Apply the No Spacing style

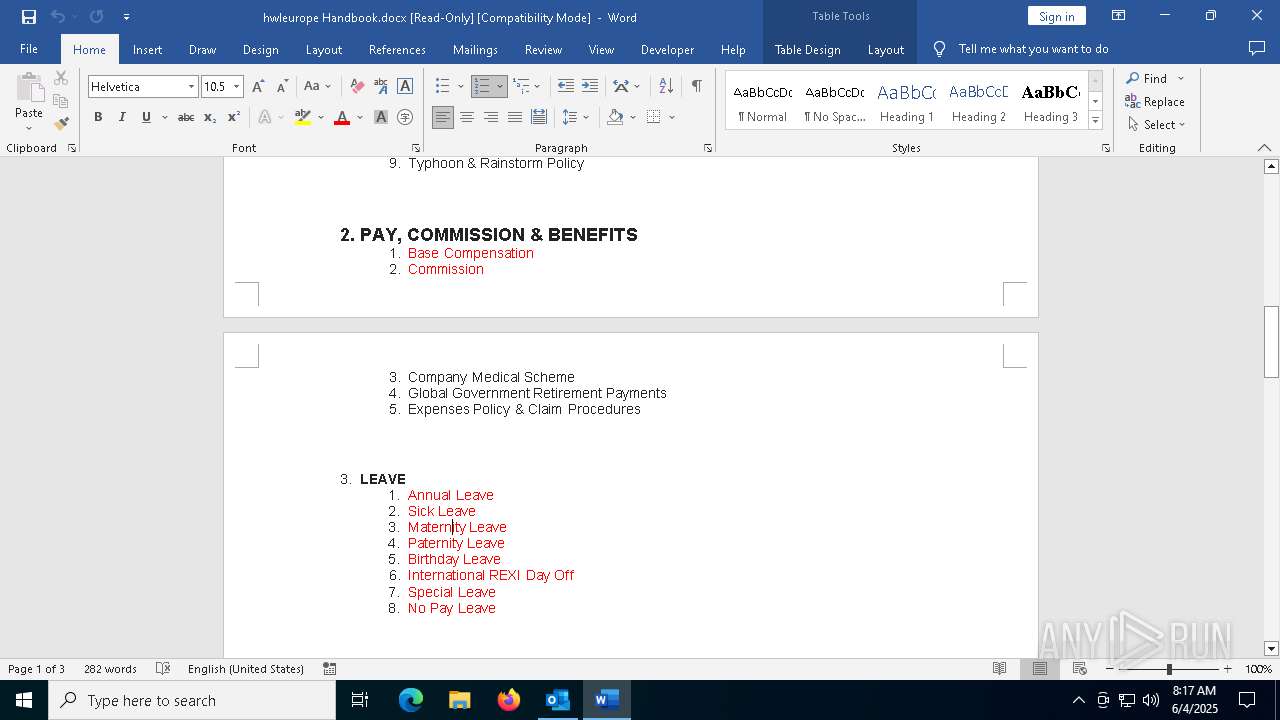point(835,102)
